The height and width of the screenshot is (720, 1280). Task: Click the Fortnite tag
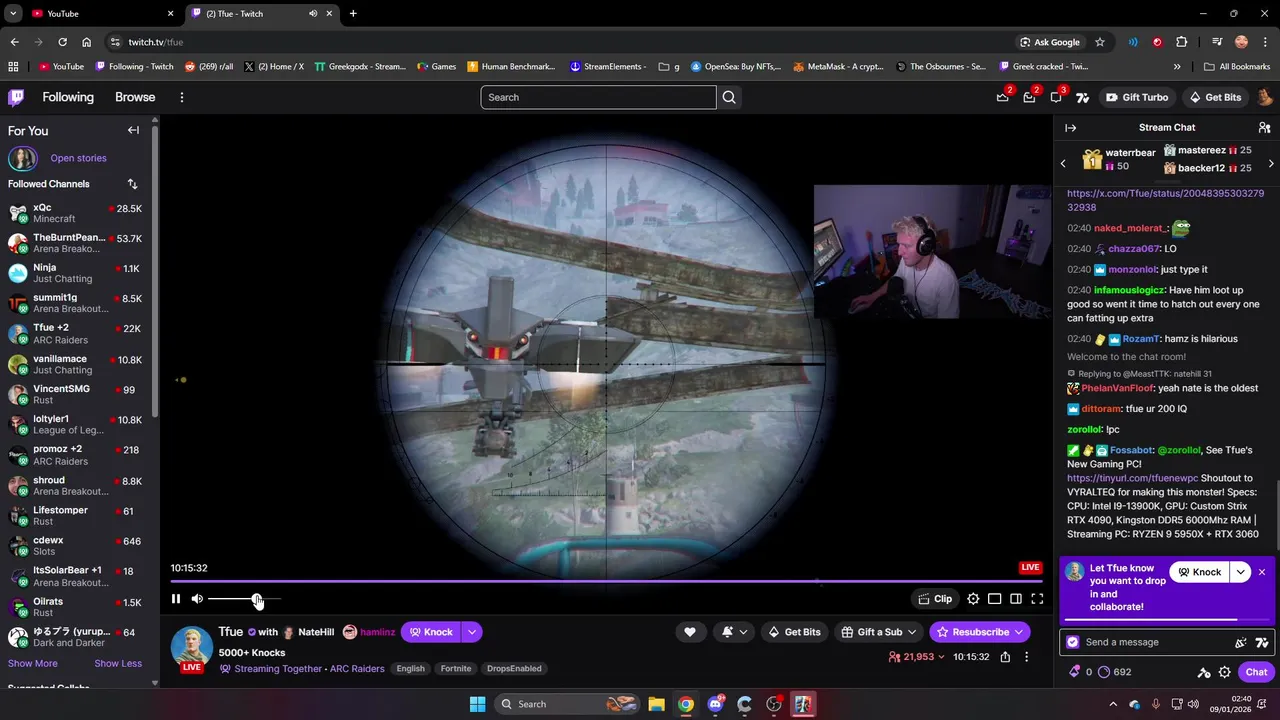456,669
